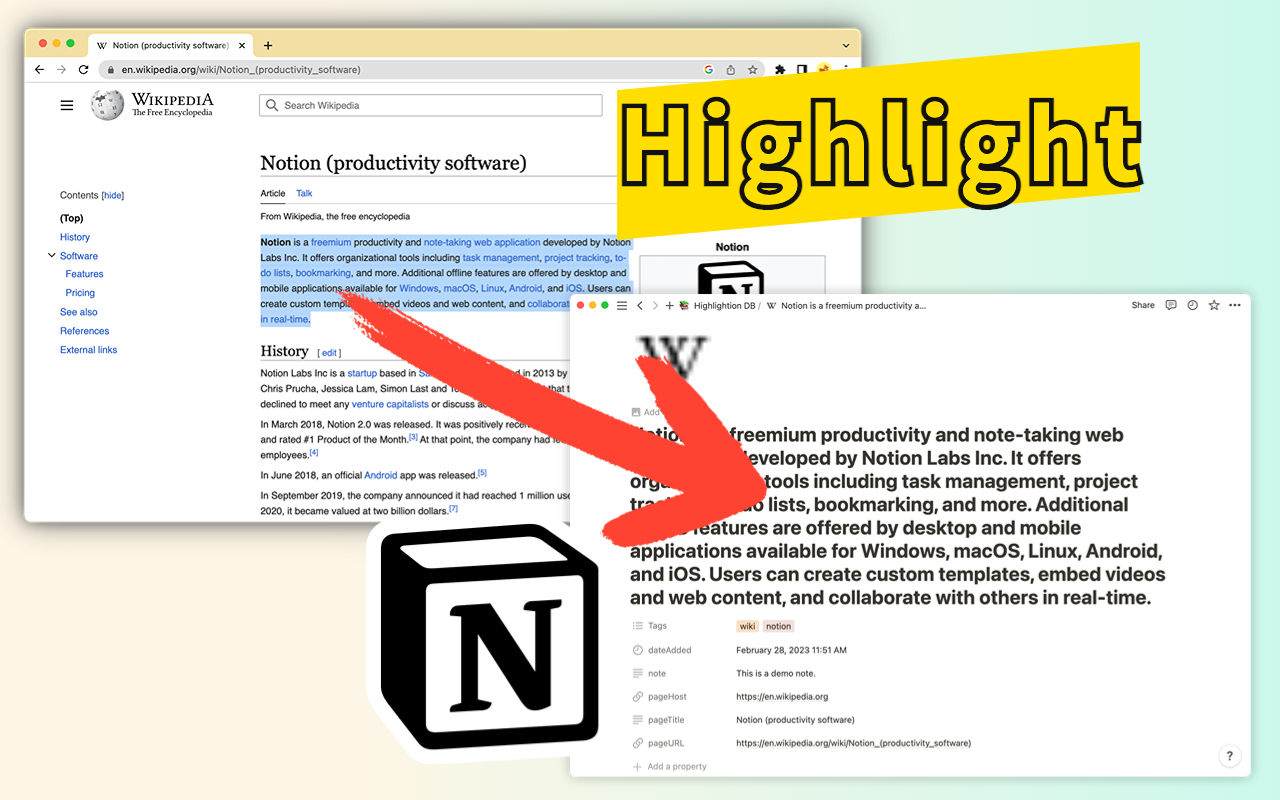The width and height of the screenshot is (1280, 800).
Task: Open the Chrome extensions puzzle icon
Action: click(780, 70)
